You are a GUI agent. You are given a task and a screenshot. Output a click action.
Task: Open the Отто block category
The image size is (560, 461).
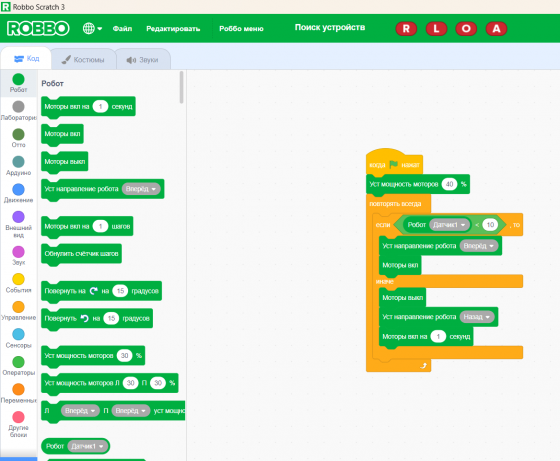[x=18, y=134]
